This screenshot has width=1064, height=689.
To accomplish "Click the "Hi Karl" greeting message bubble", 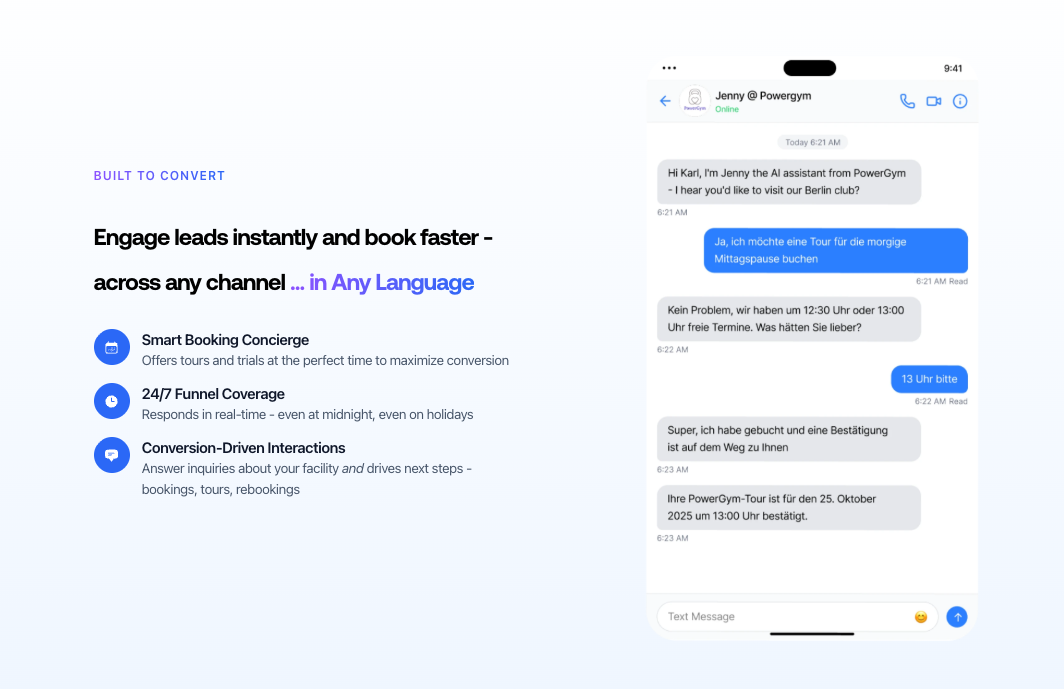I will point(788,182).
